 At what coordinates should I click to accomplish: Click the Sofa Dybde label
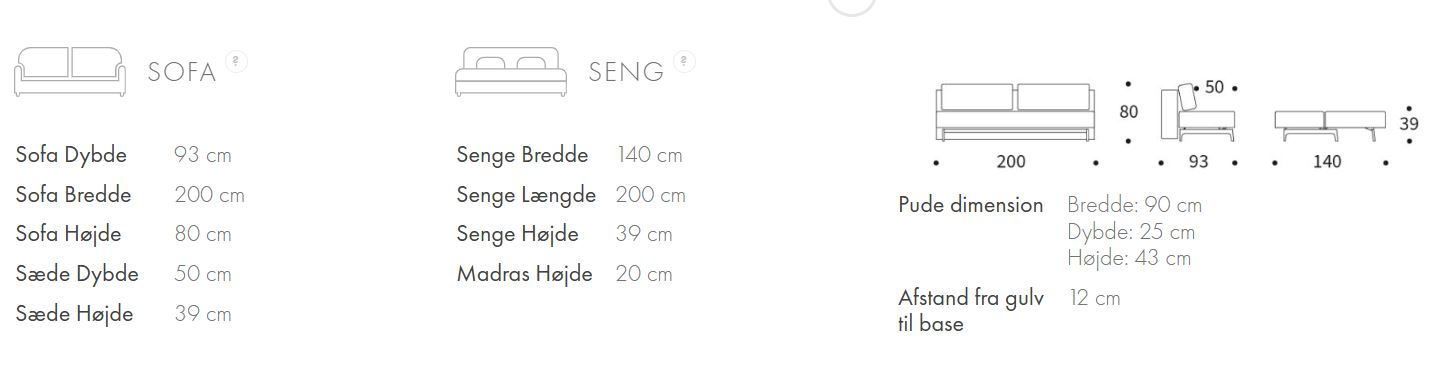(72, 155)
